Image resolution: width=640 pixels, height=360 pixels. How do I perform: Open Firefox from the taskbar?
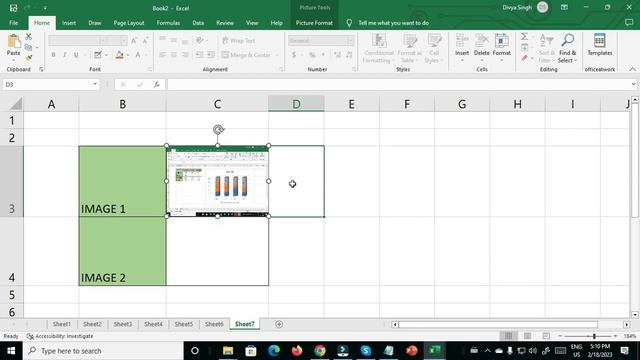[297, 351]
